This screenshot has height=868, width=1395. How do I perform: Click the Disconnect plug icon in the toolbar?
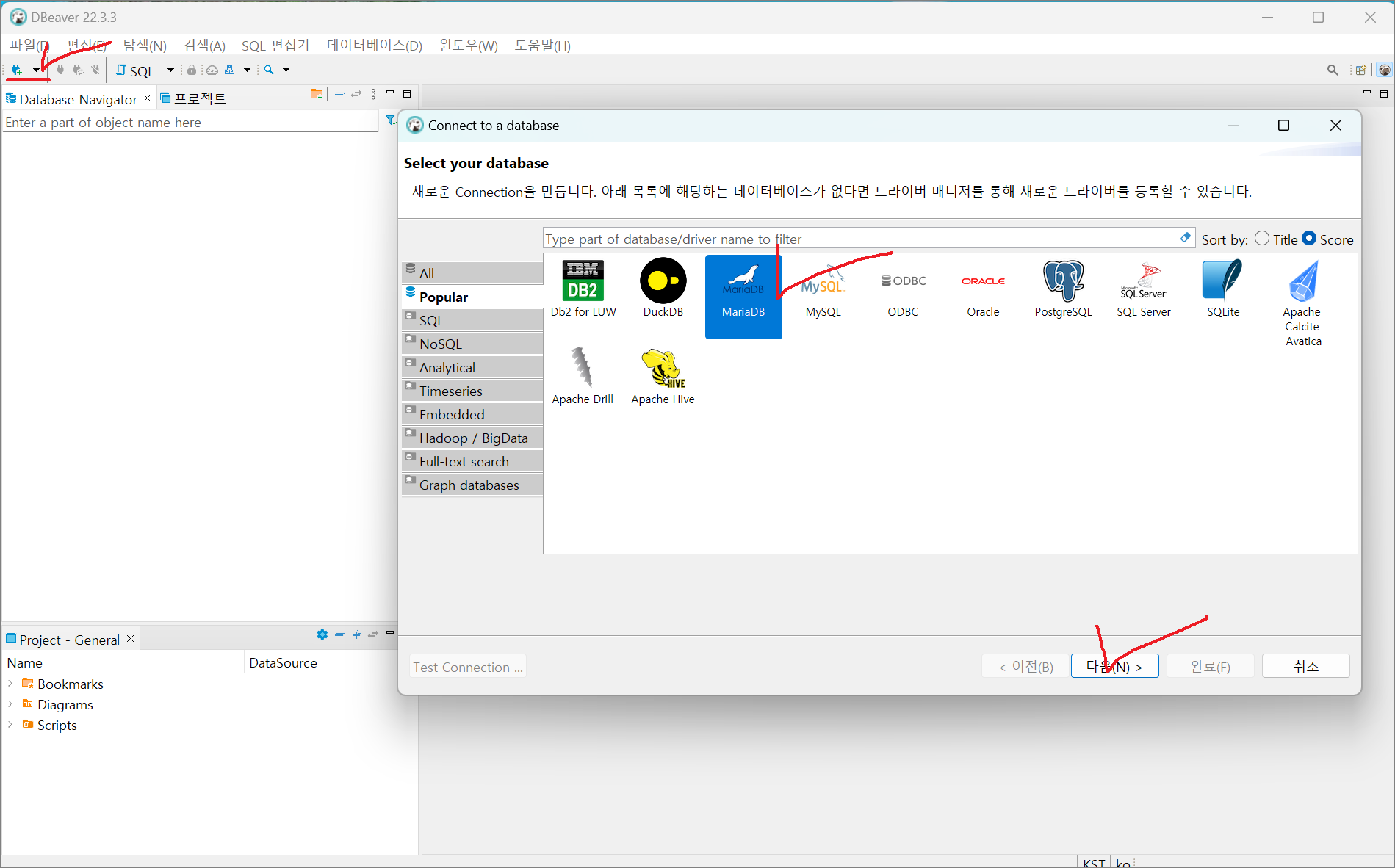[x=95, y=70]
